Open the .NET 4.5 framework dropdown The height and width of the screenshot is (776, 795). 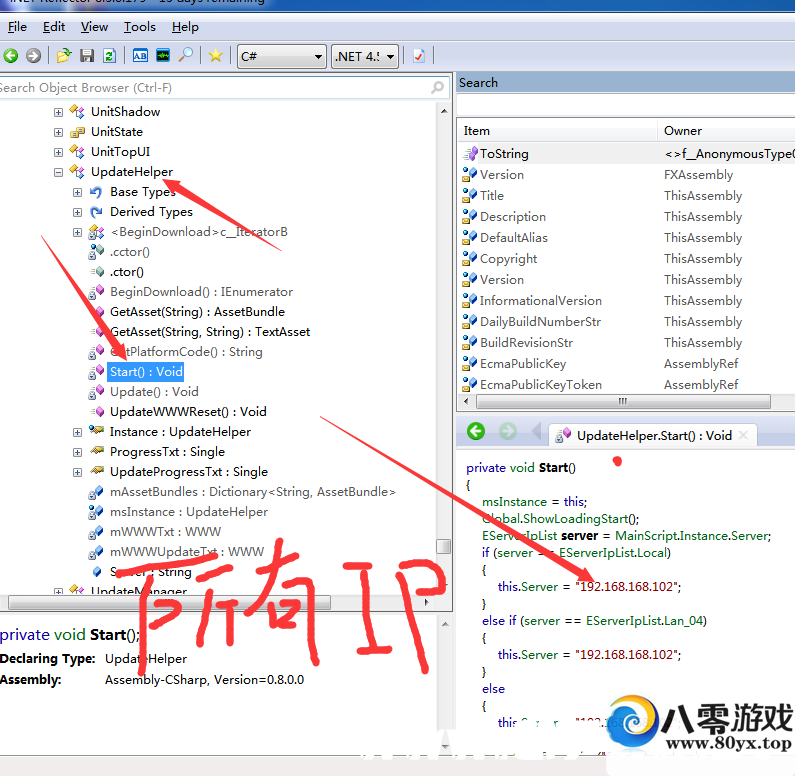click(x=365, y=56)
